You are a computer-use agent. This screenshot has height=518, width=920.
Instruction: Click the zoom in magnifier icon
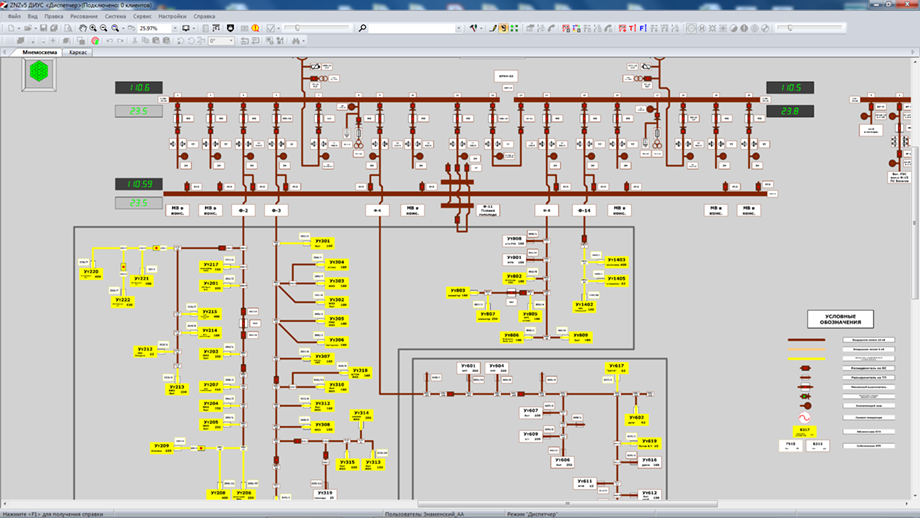pos(94,29)
